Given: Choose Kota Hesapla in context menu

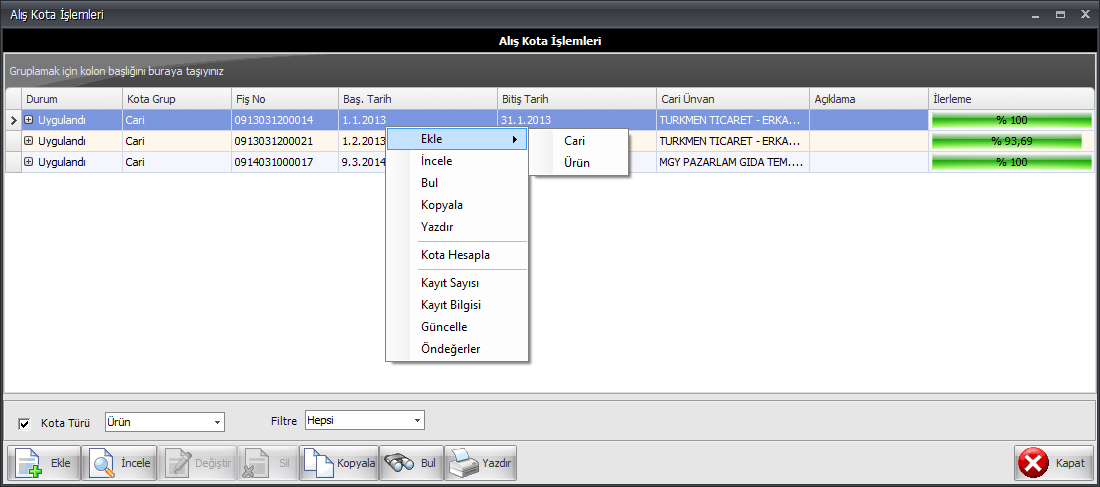Looking at the screenshot, I should pos(455,255).
